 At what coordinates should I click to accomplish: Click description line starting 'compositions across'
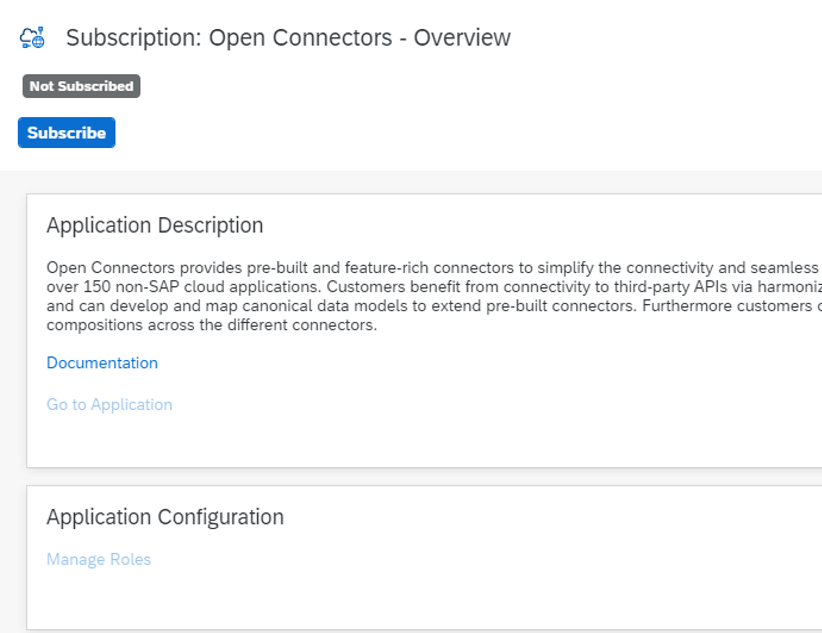[x=211, y=325]
